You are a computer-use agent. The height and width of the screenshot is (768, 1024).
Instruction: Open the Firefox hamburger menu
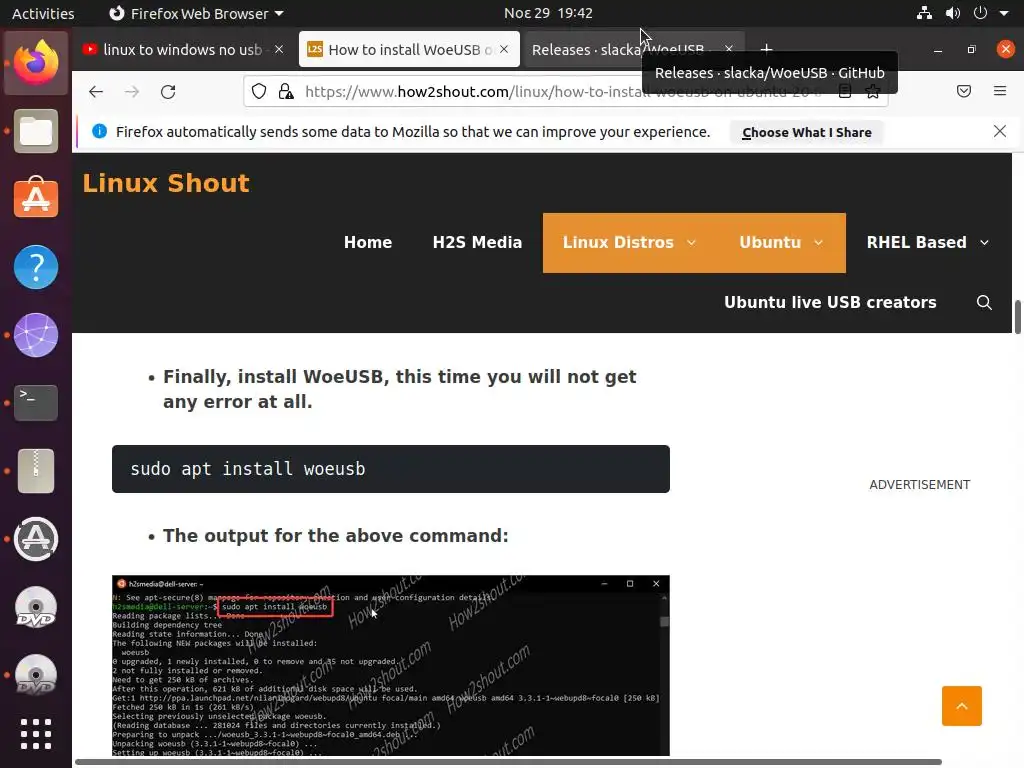point(1000,91)
